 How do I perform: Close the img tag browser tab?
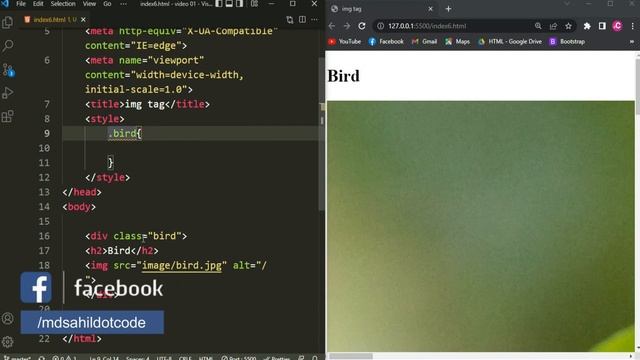[430, 9]
